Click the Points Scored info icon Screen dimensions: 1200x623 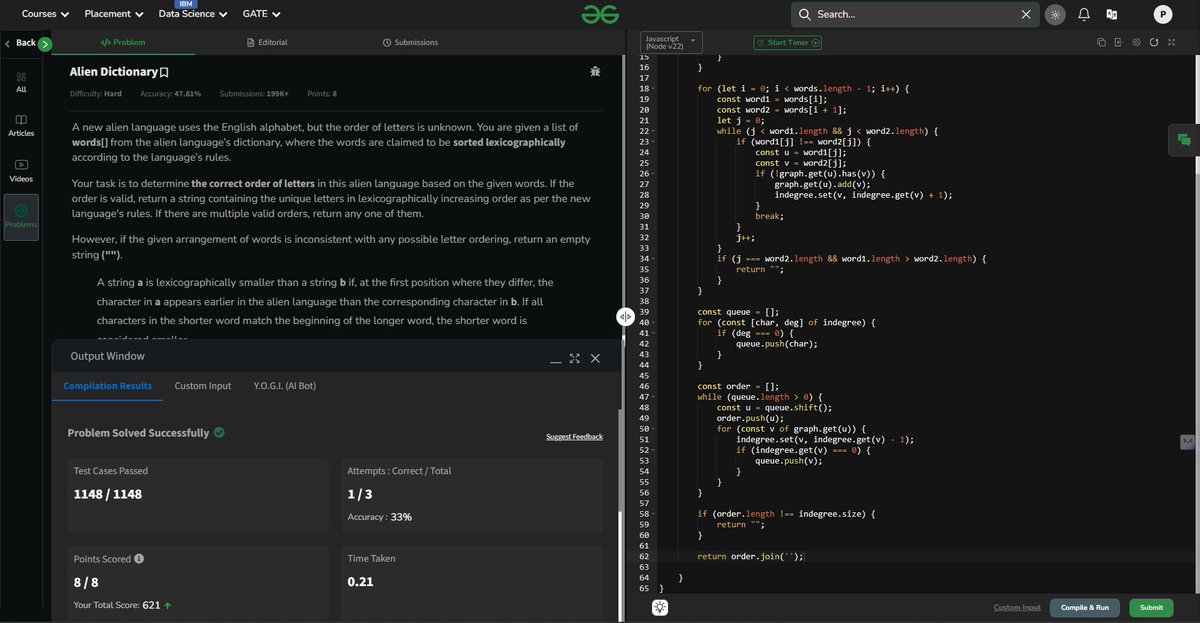[139, 559]
